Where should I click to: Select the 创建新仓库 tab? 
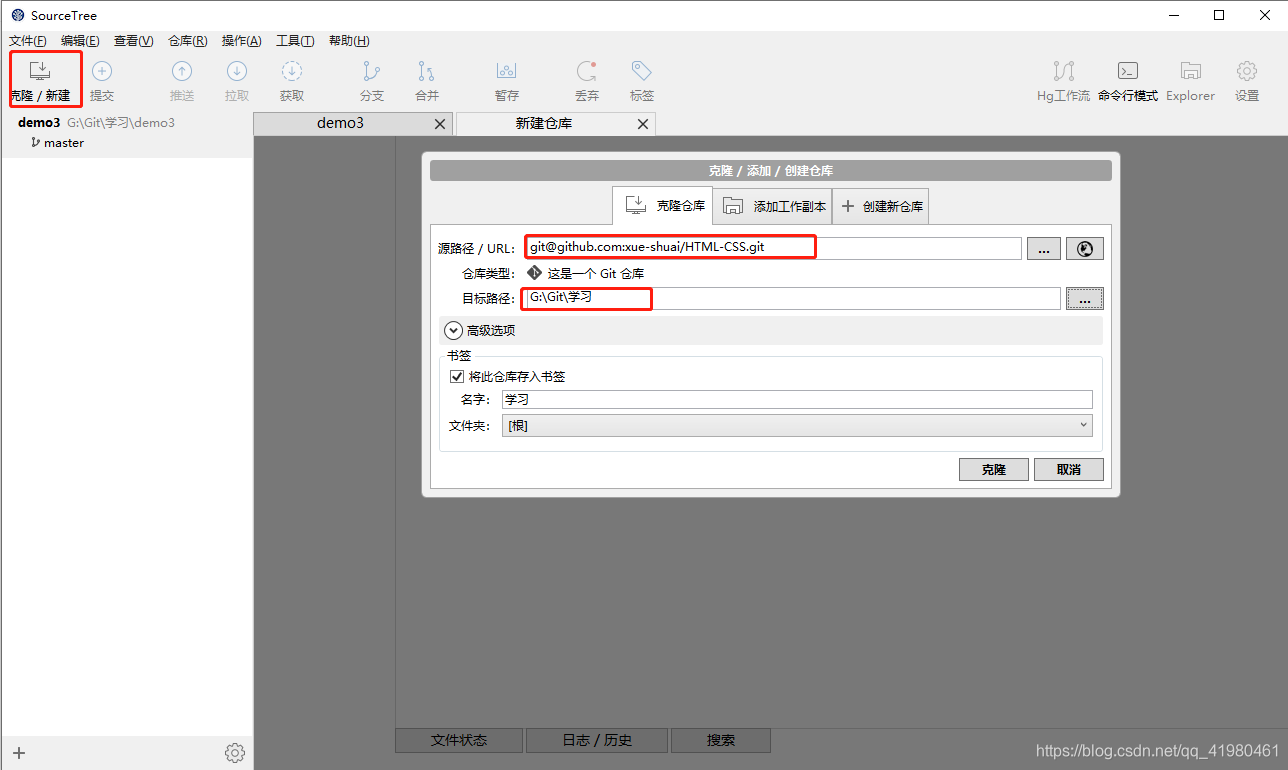point(881,206)
